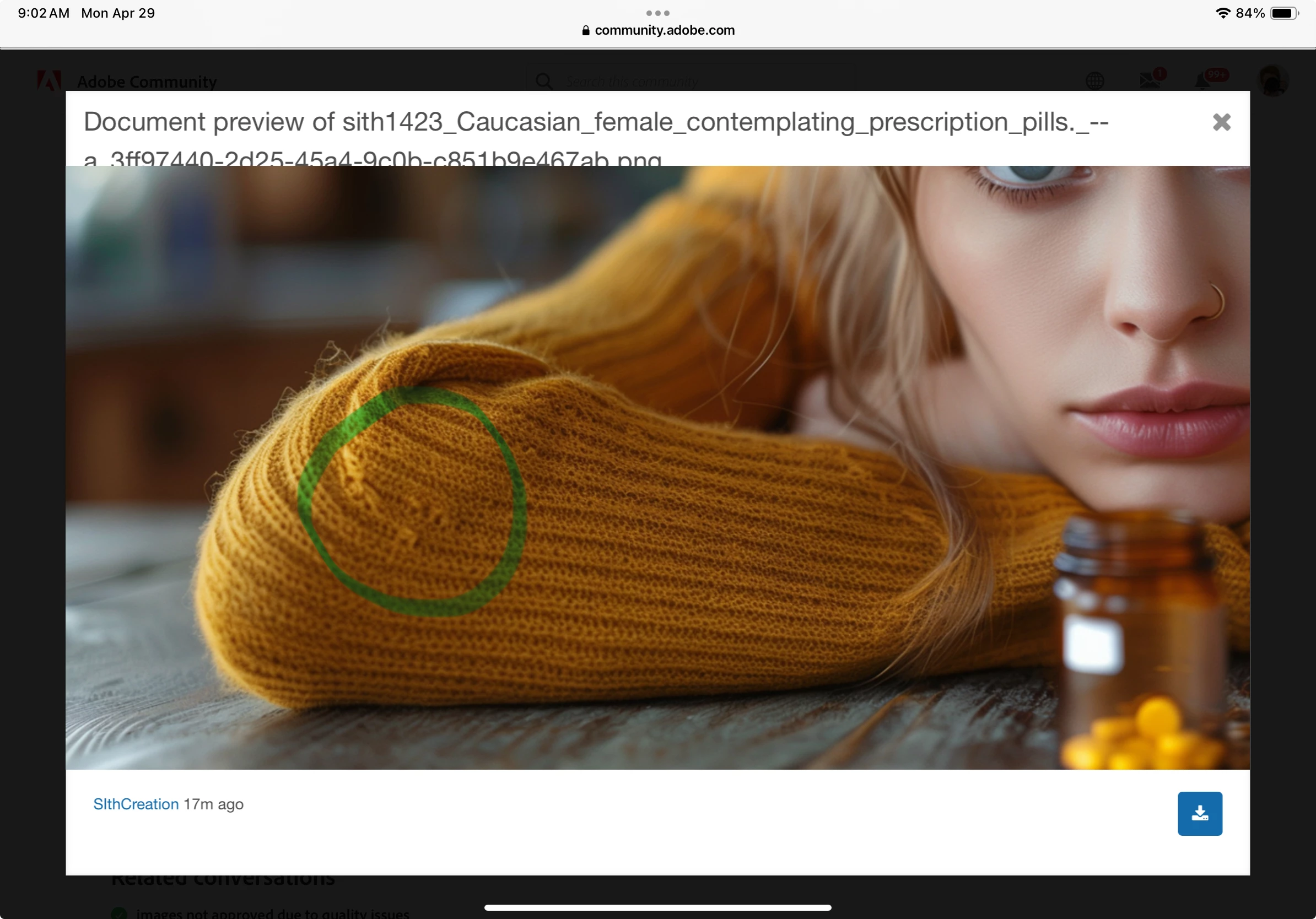Open SIthCreation's profile link
The width and height of the screenshot is (1316, 919).
[x=136, y=804]
